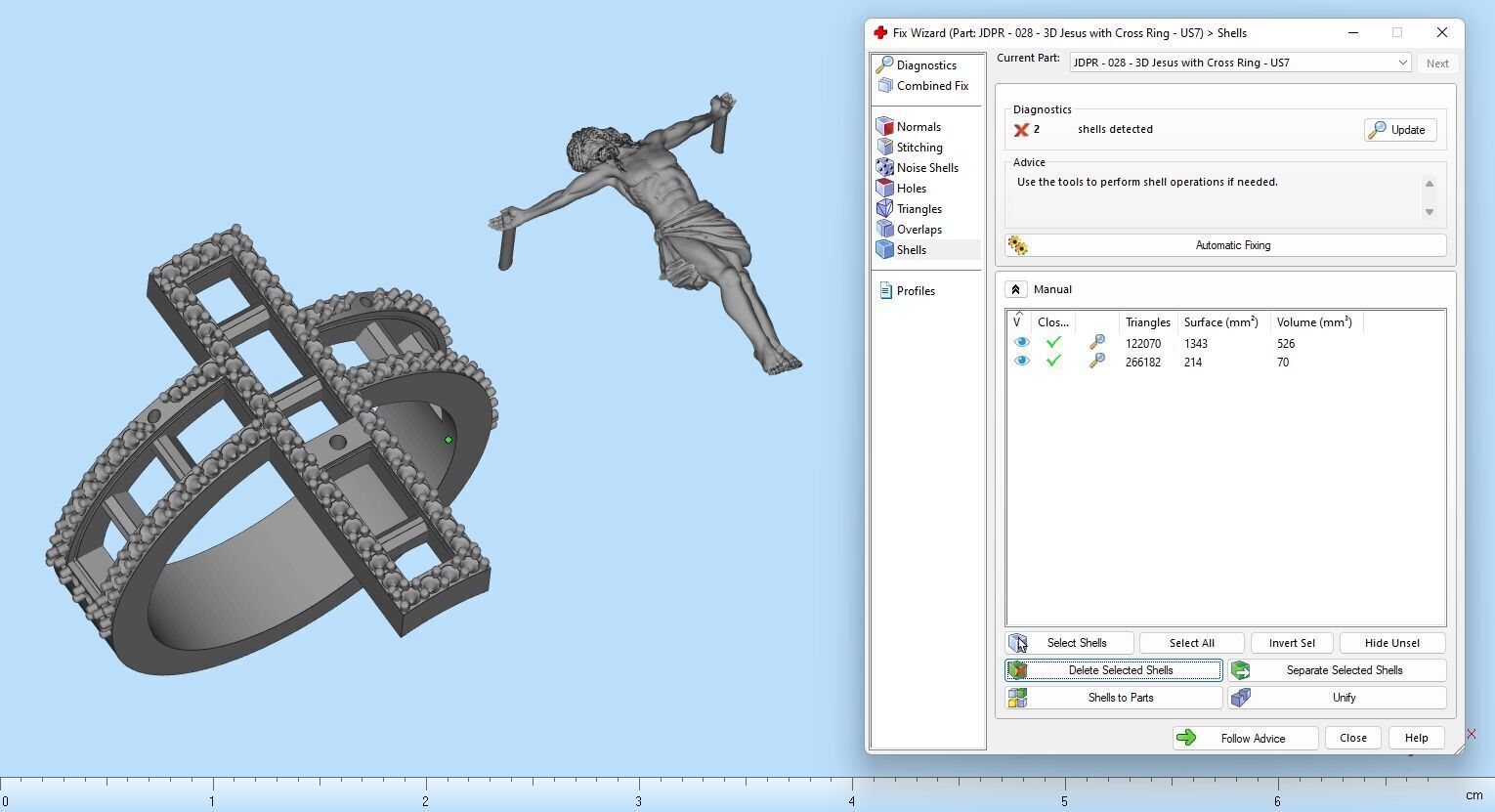1495x812 pixels.
Task: Convert Shells to Parts
Action: [1114, 698]
